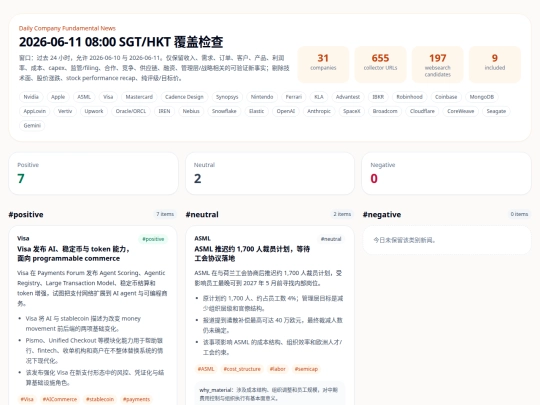Select the 9 included stat card
Image resolution: width=540 pixels, height=405 pixels.
495,64
